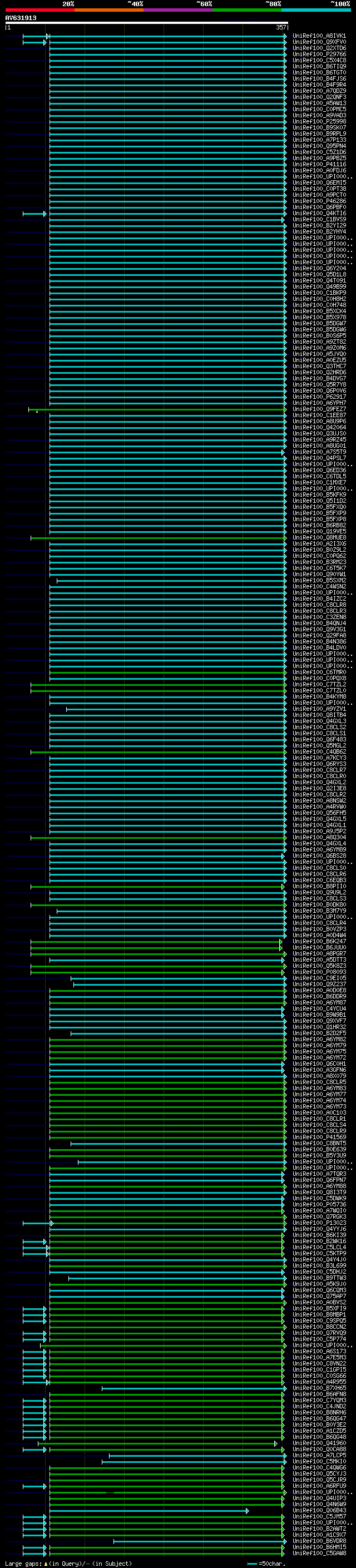Select hit label UniRef100_B0S6P5
Image resolution: width=356 pixels, height=1568 pixels.
[319, 336]
